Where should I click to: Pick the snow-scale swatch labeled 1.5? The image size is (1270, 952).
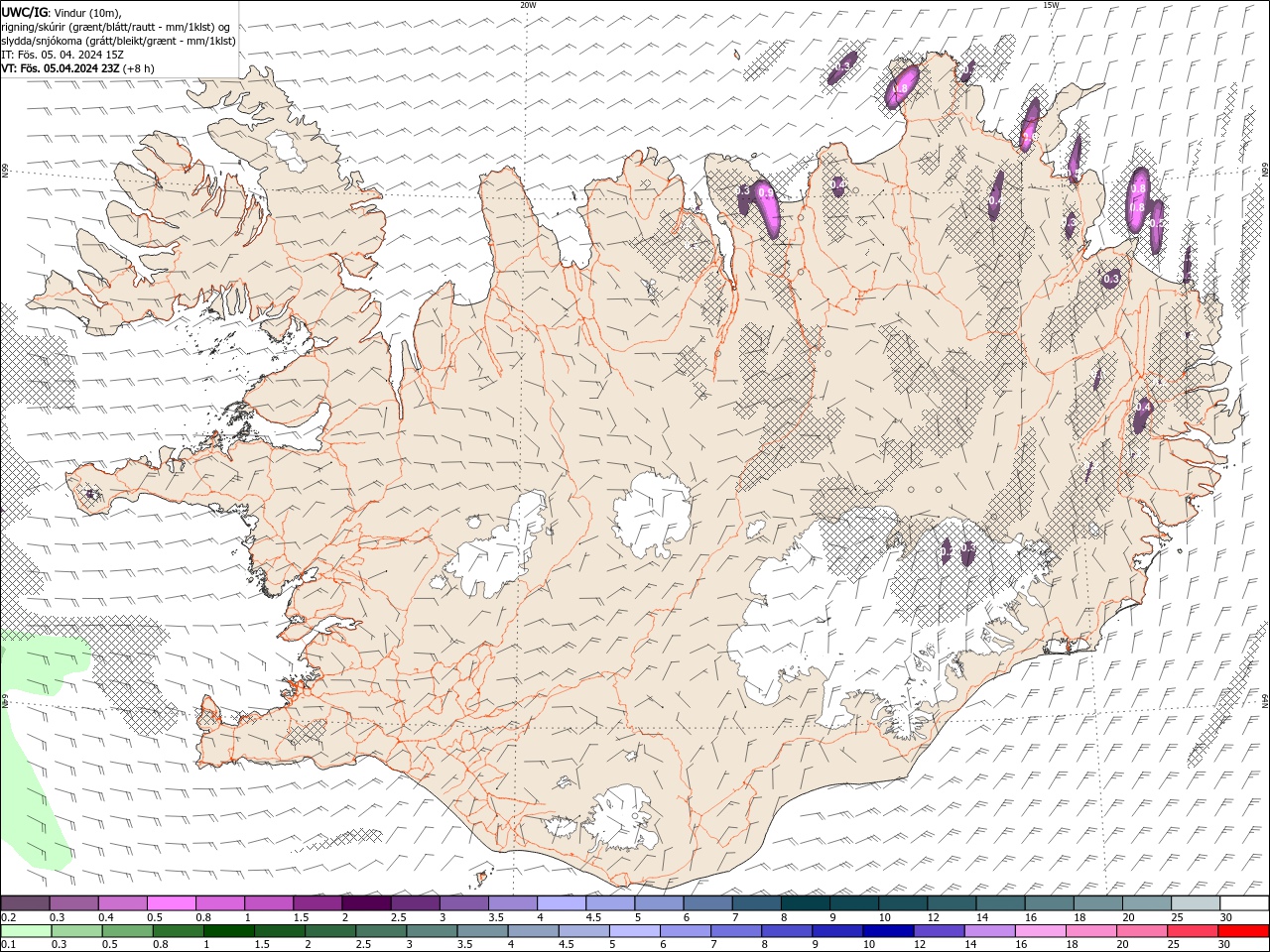[317, 903]
